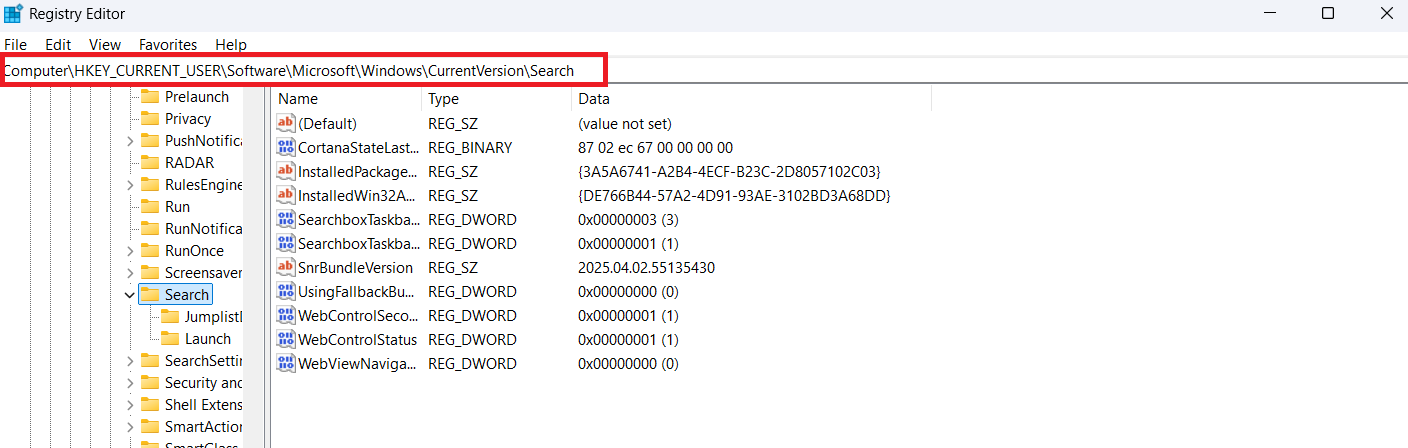Click the Prelaunch folder icon

coord(150,96)
